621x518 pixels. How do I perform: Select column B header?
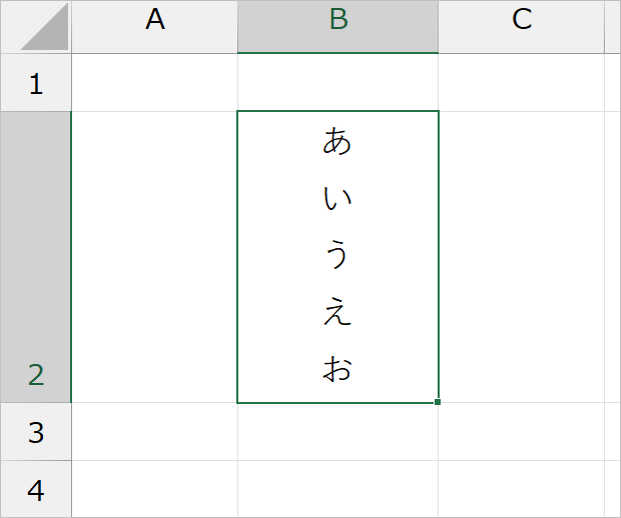pos(338,27)
